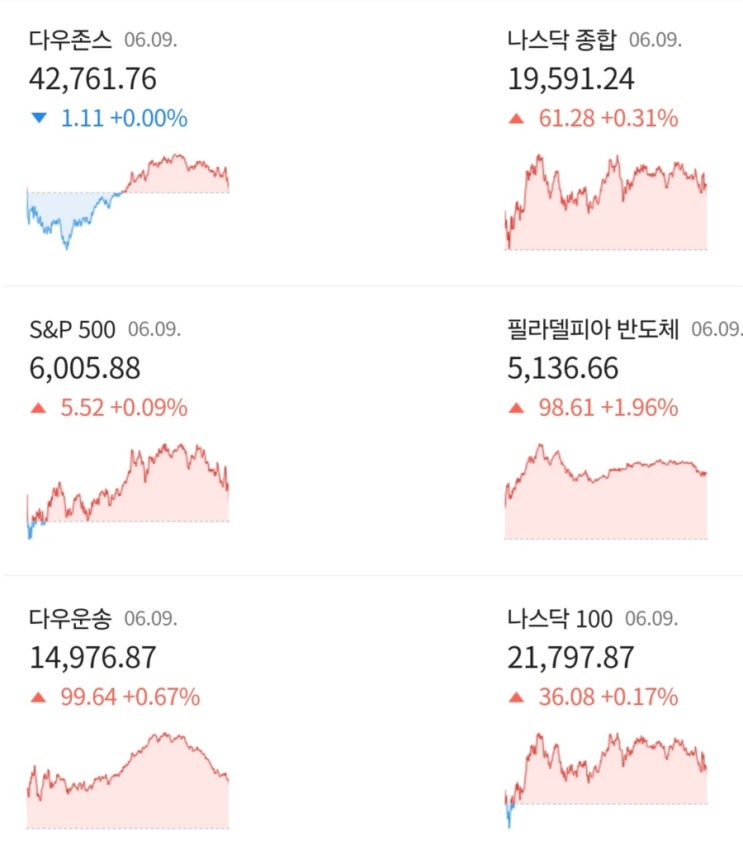Click the 42,761.76 다우존스 price value
Viewport: 743px width, 841px height.
click(x=93, y=80)
